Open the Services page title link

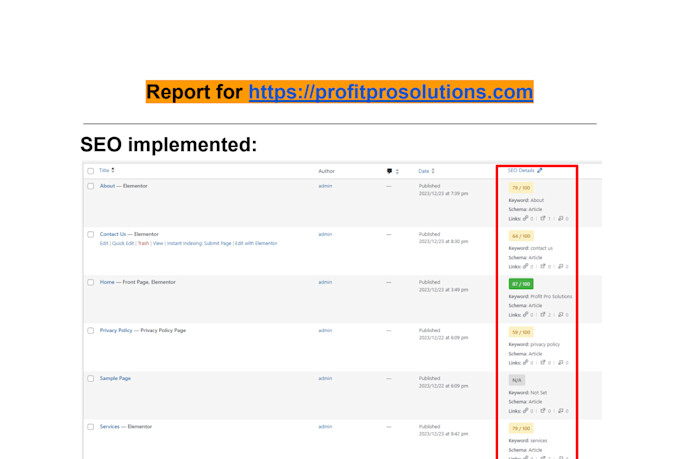[x=109, y=427]
